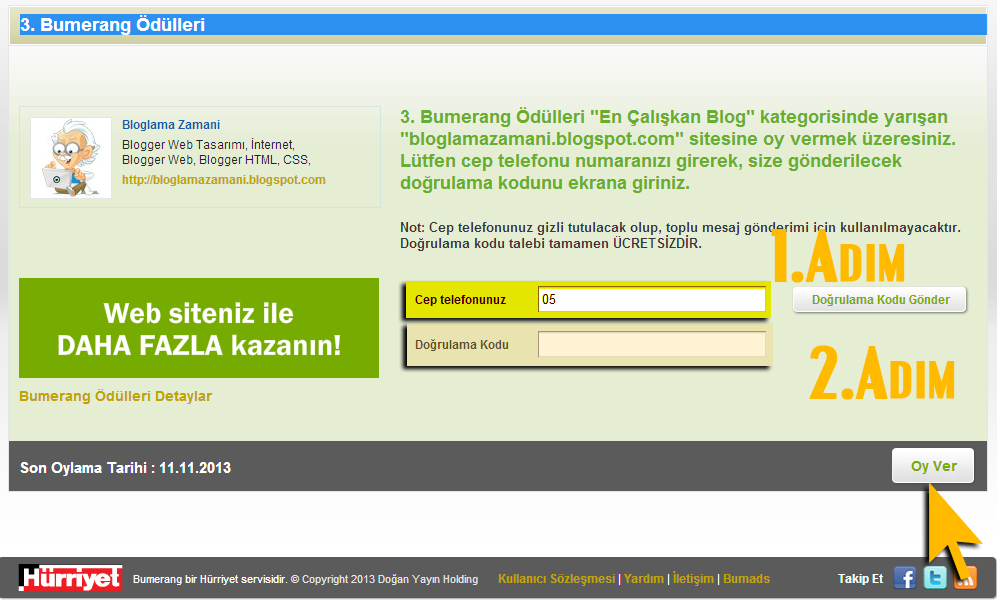The image size is (997, 606).
Task: Click the Cep telefonunuz label
Action: [x=460, y=300]
